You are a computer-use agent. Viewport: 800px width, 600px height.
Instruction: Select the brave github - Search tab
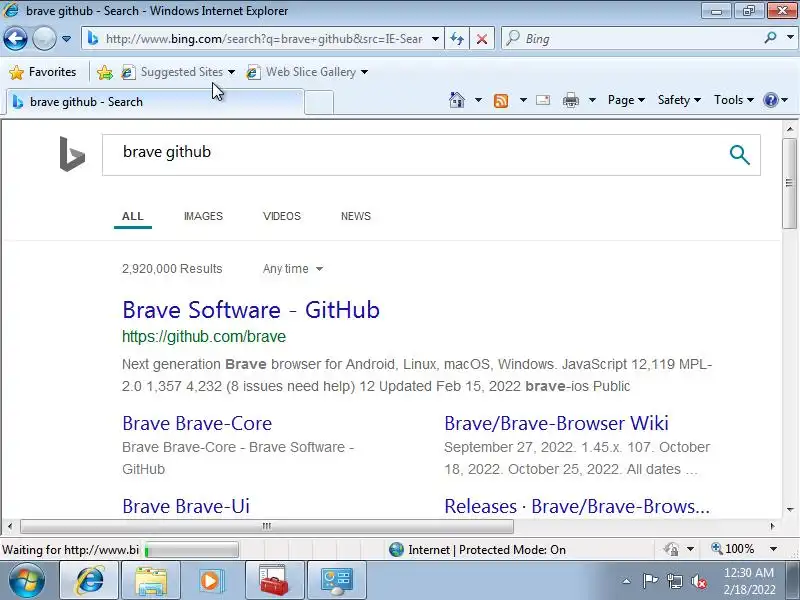(153, 102)
